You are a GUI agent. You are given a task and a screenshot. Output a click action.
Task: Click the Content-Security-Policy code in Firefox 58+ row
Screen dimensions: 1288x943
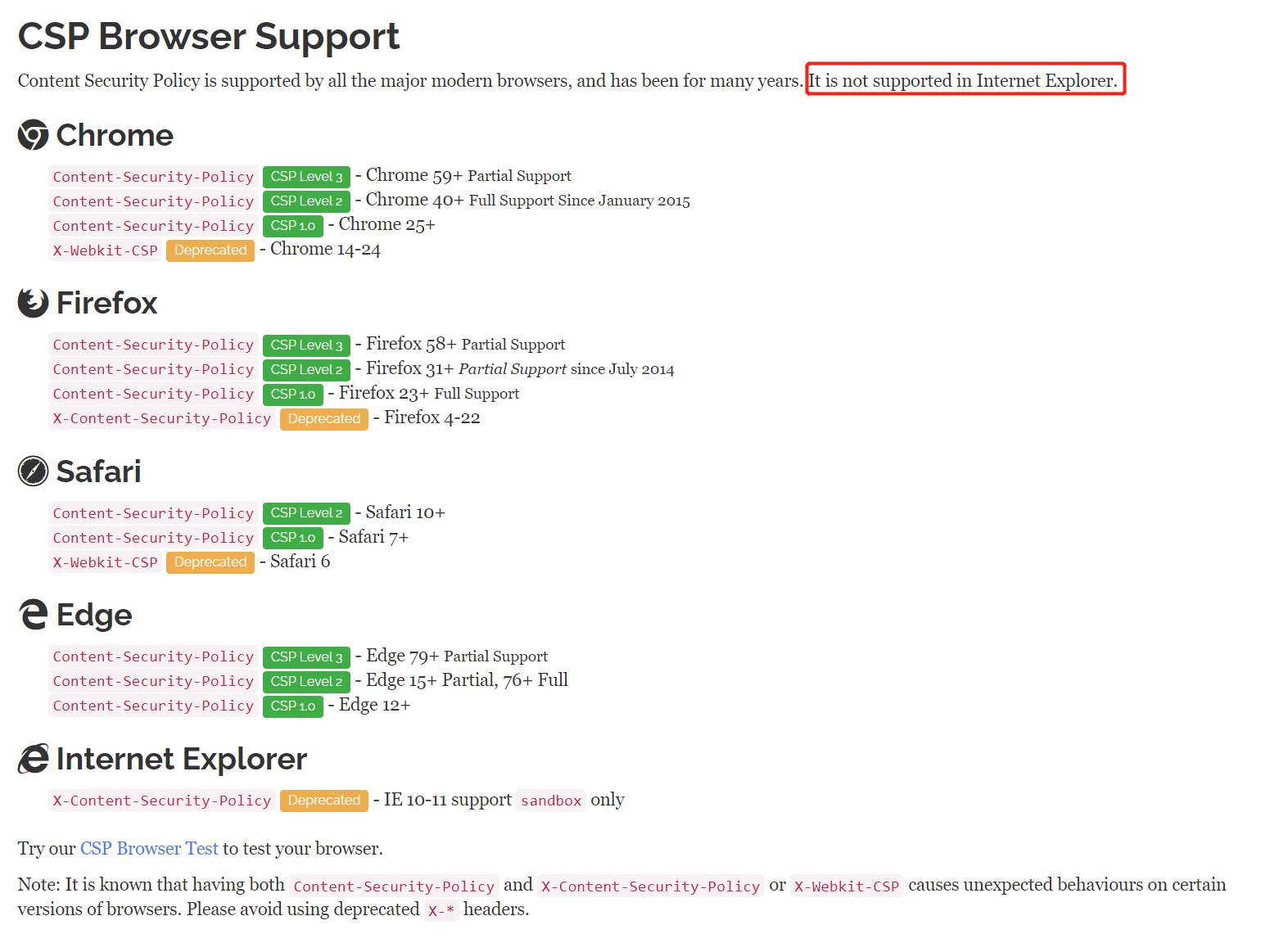point(153,345)
